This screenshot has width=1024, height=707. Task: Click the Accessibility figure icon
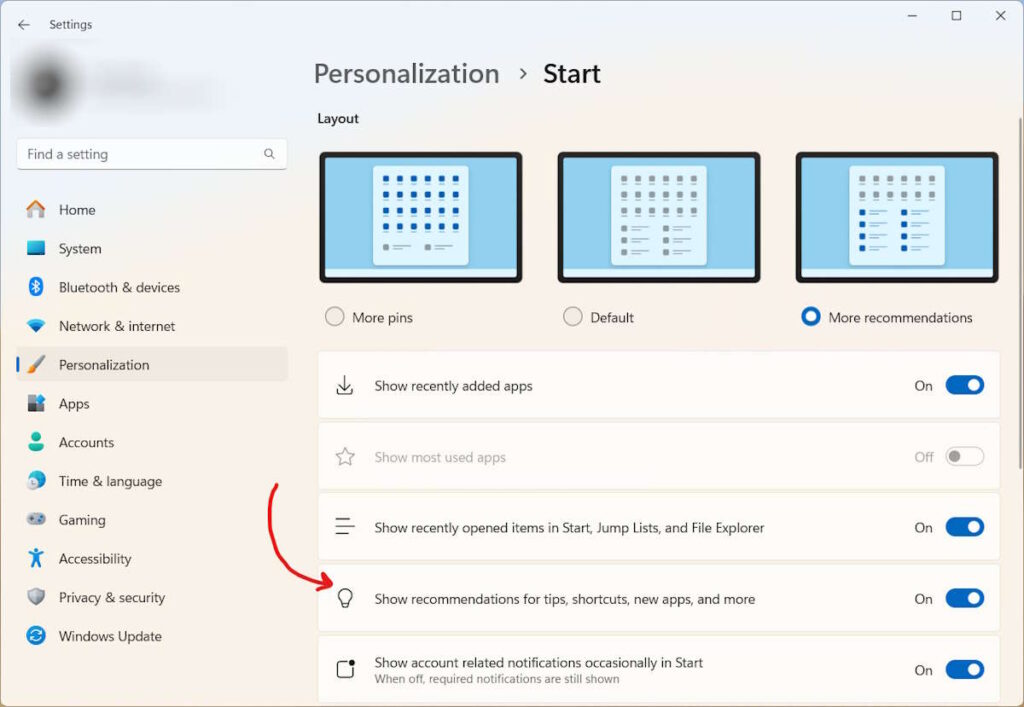click(x=37, y=558)
